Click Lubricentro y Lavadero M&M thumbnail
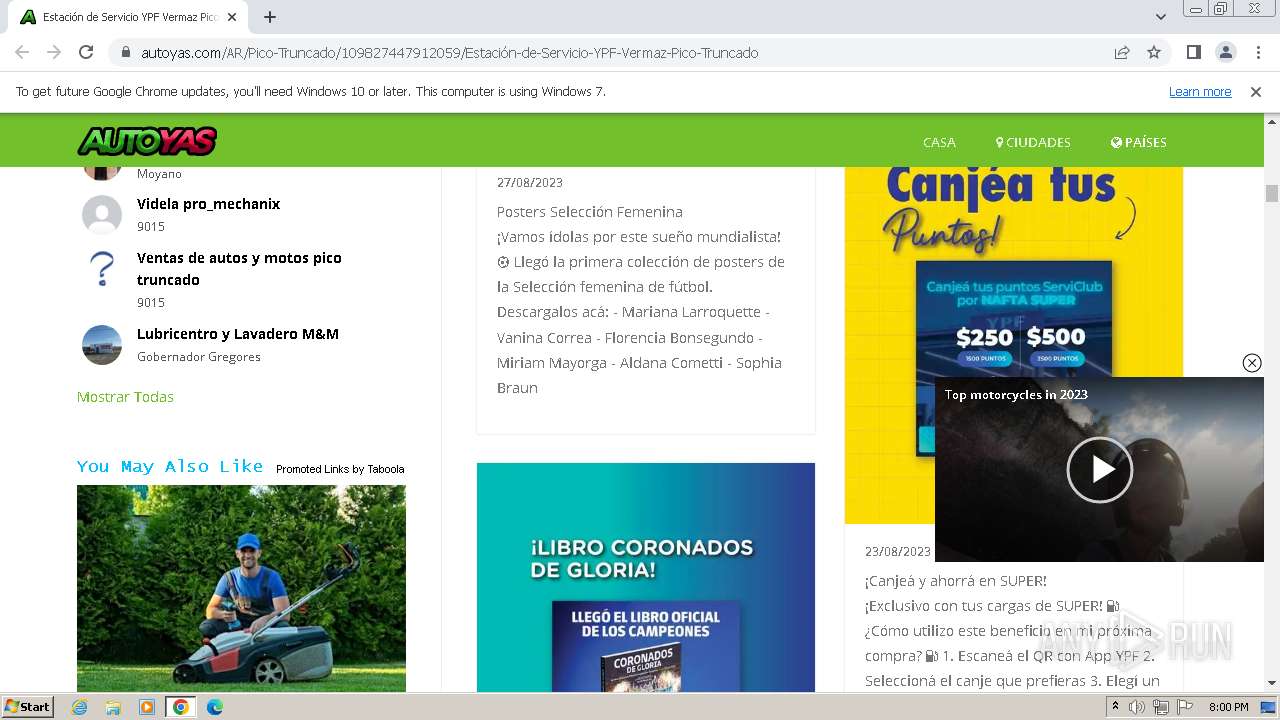 102,345
